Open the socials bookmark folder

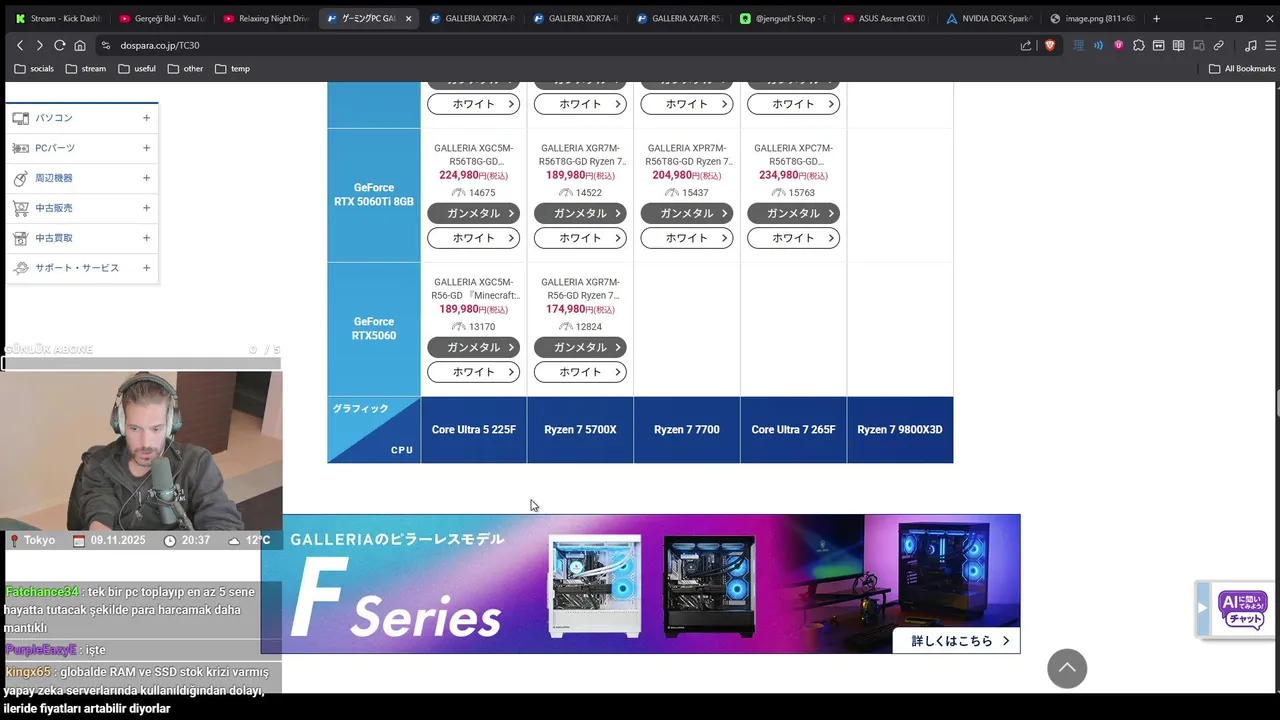[34, 69]
